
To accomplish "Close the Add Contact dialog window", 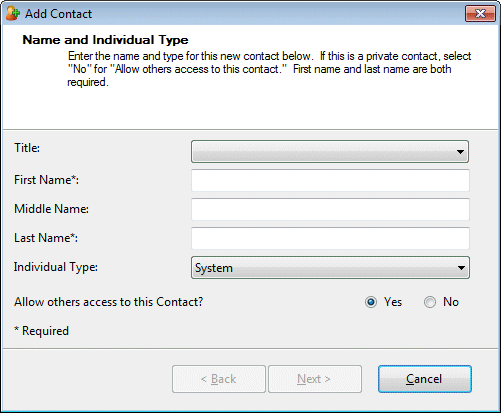I will click(x=480, y=14).
